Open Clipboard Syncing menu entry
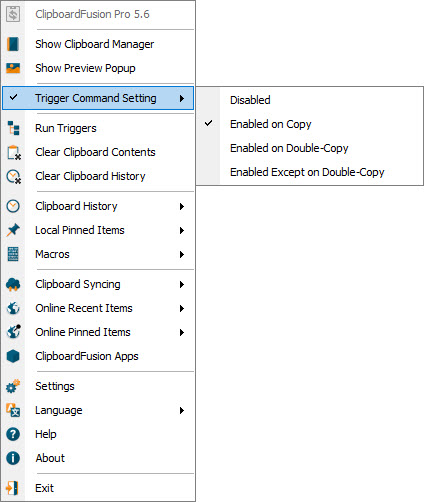The height and width of the screenshot is (502, 424). tap(98, 284)
